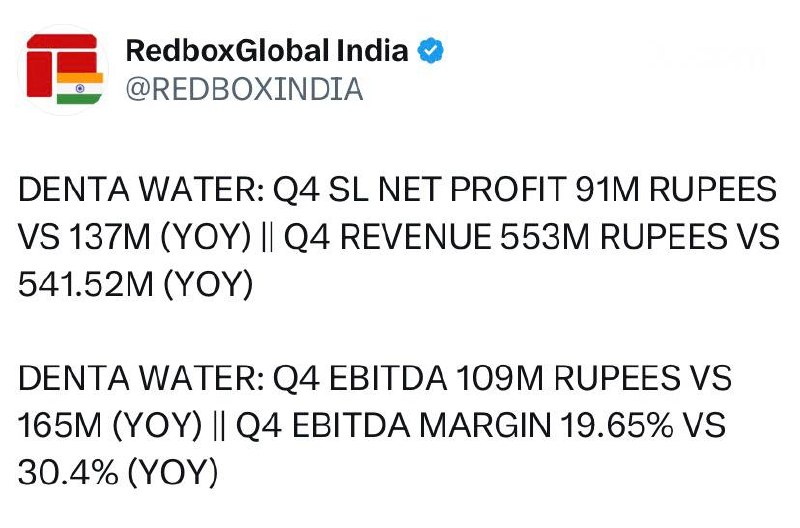Click the second 'DENTA WATER:' heading text

click(141, 378)
